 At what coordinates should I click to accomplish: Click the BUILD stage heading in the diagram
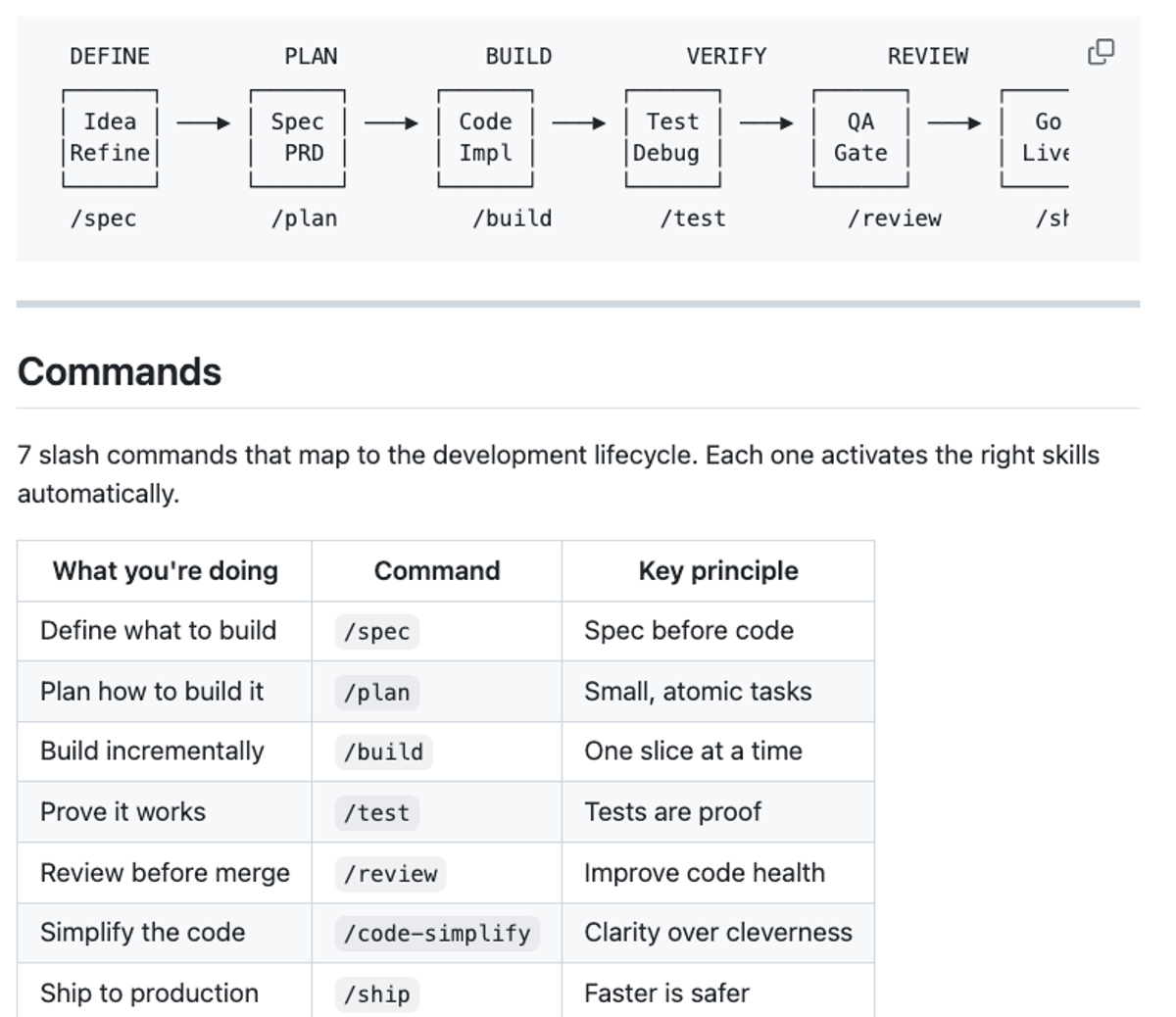click(x=517, y=56)
